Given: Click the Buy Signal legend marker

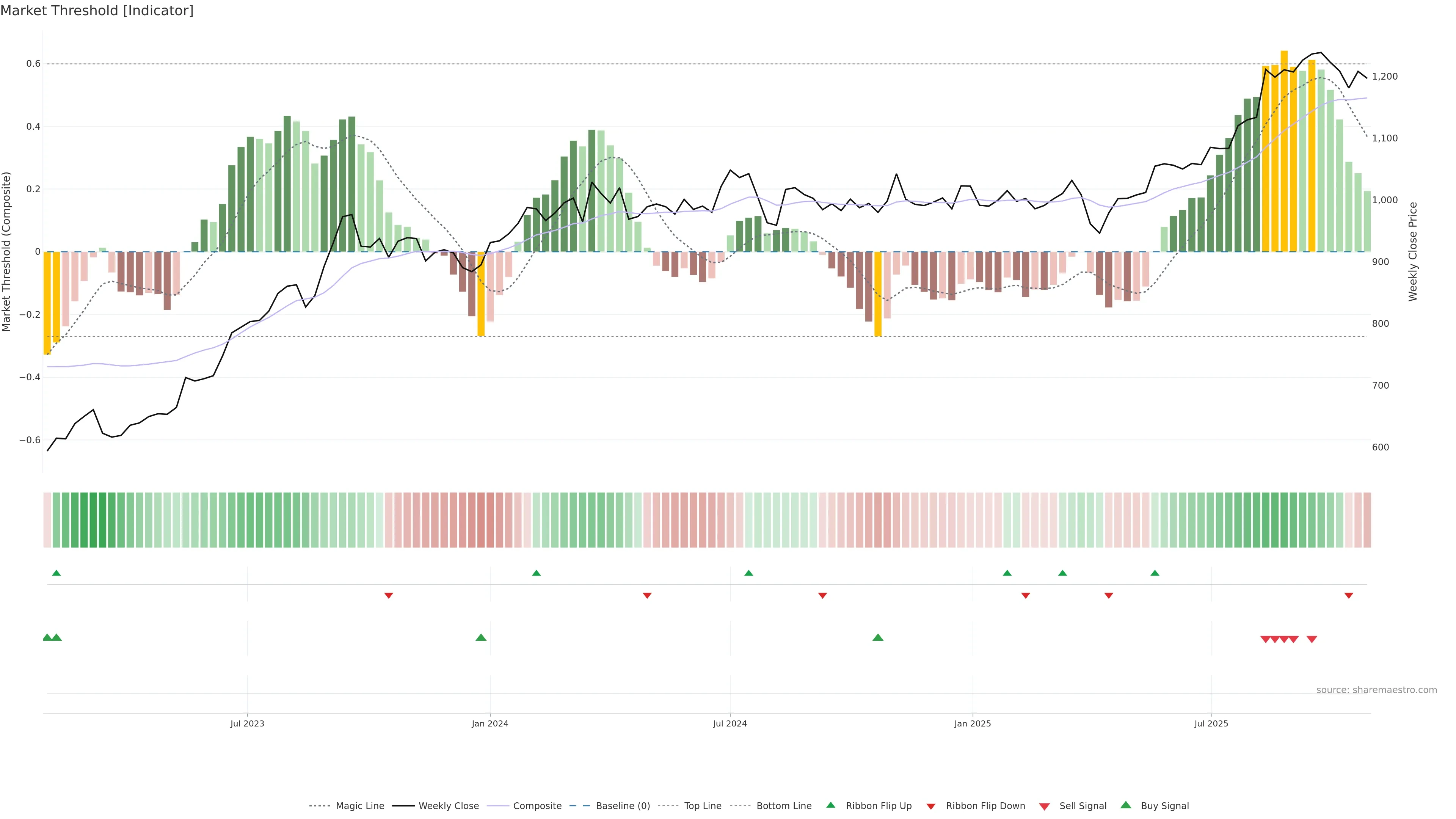Looking at the screenshot, I should pyautogui.click(x=1126, y=805).
